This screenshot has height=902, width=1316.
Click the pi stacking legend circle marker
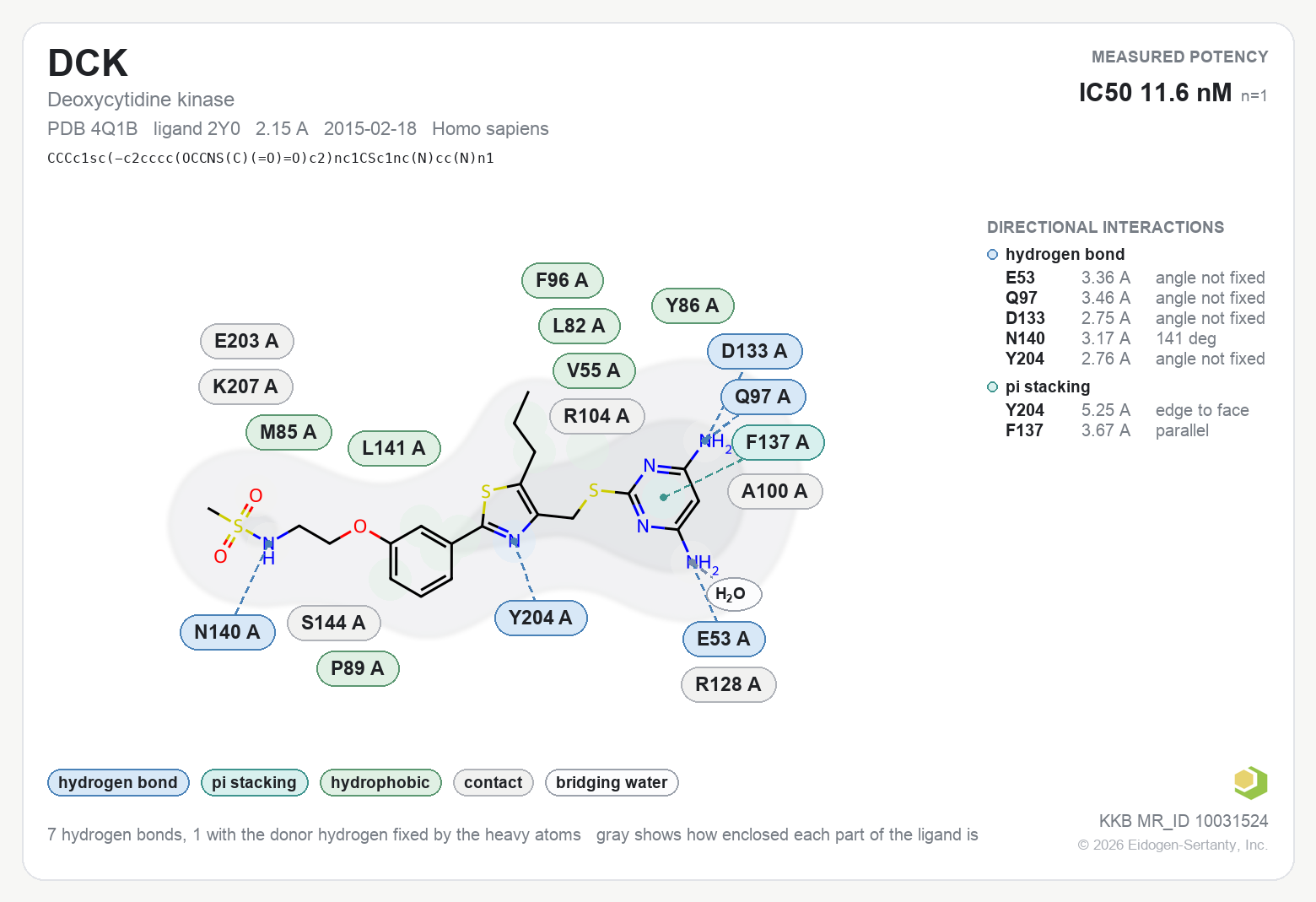point(993,387)
